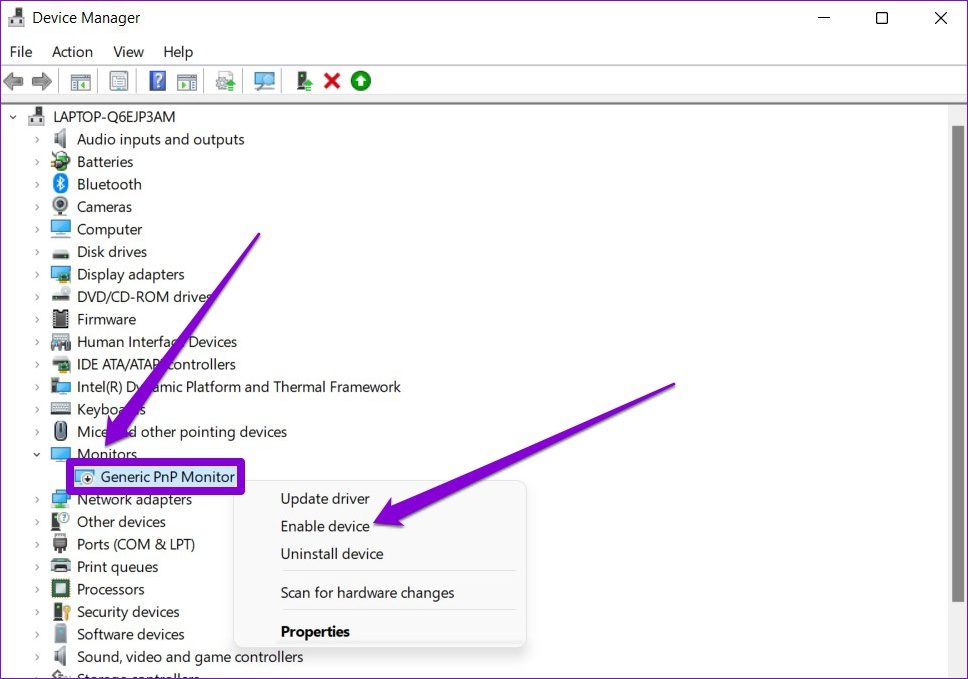The image size is (968, 679).
Task: Select the show/hide console tree icon
Action: [x=81, y=80]
